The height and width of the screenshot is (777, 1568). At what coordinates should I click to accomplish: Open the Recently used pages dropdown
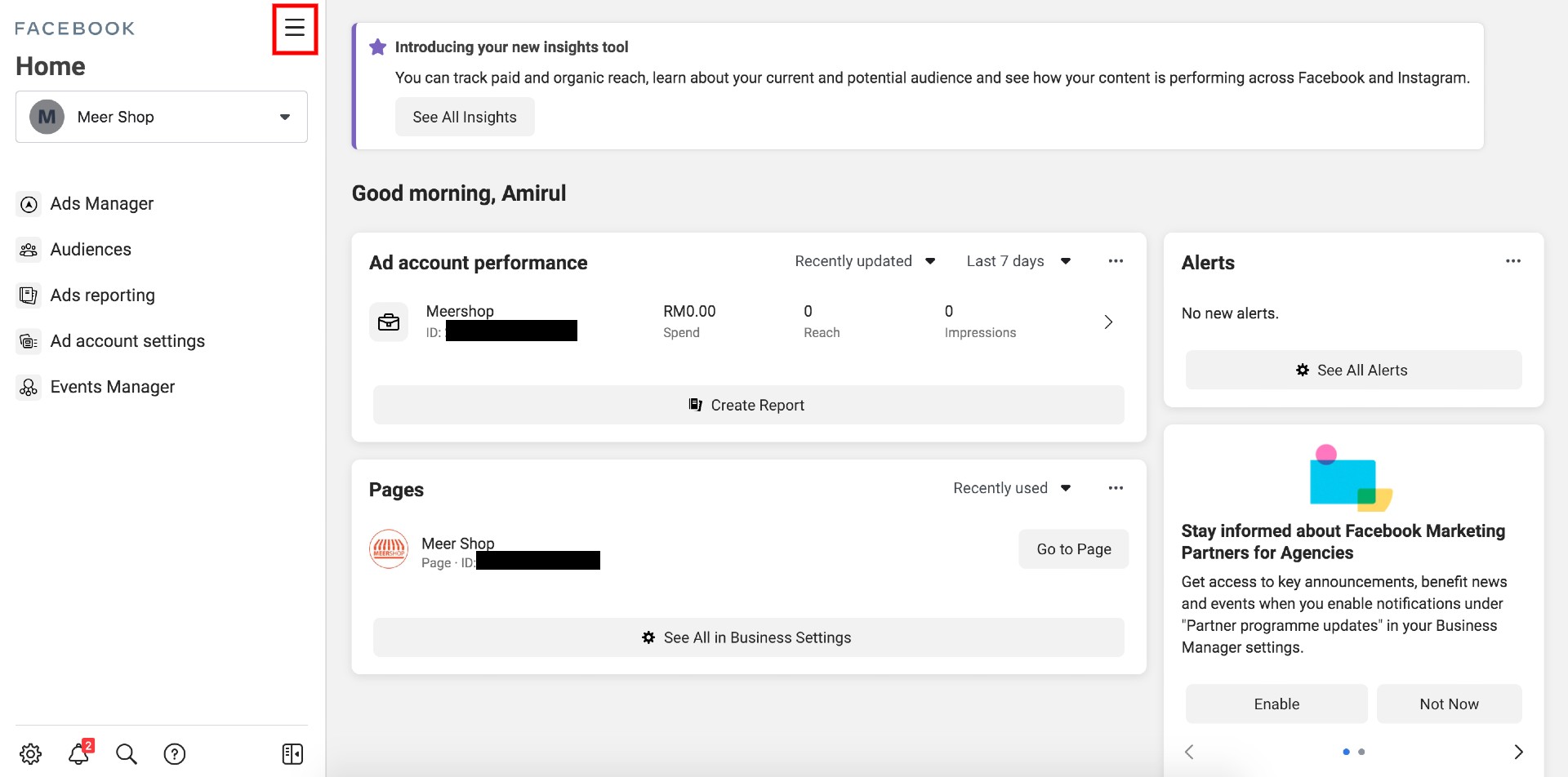(1012, 488)
